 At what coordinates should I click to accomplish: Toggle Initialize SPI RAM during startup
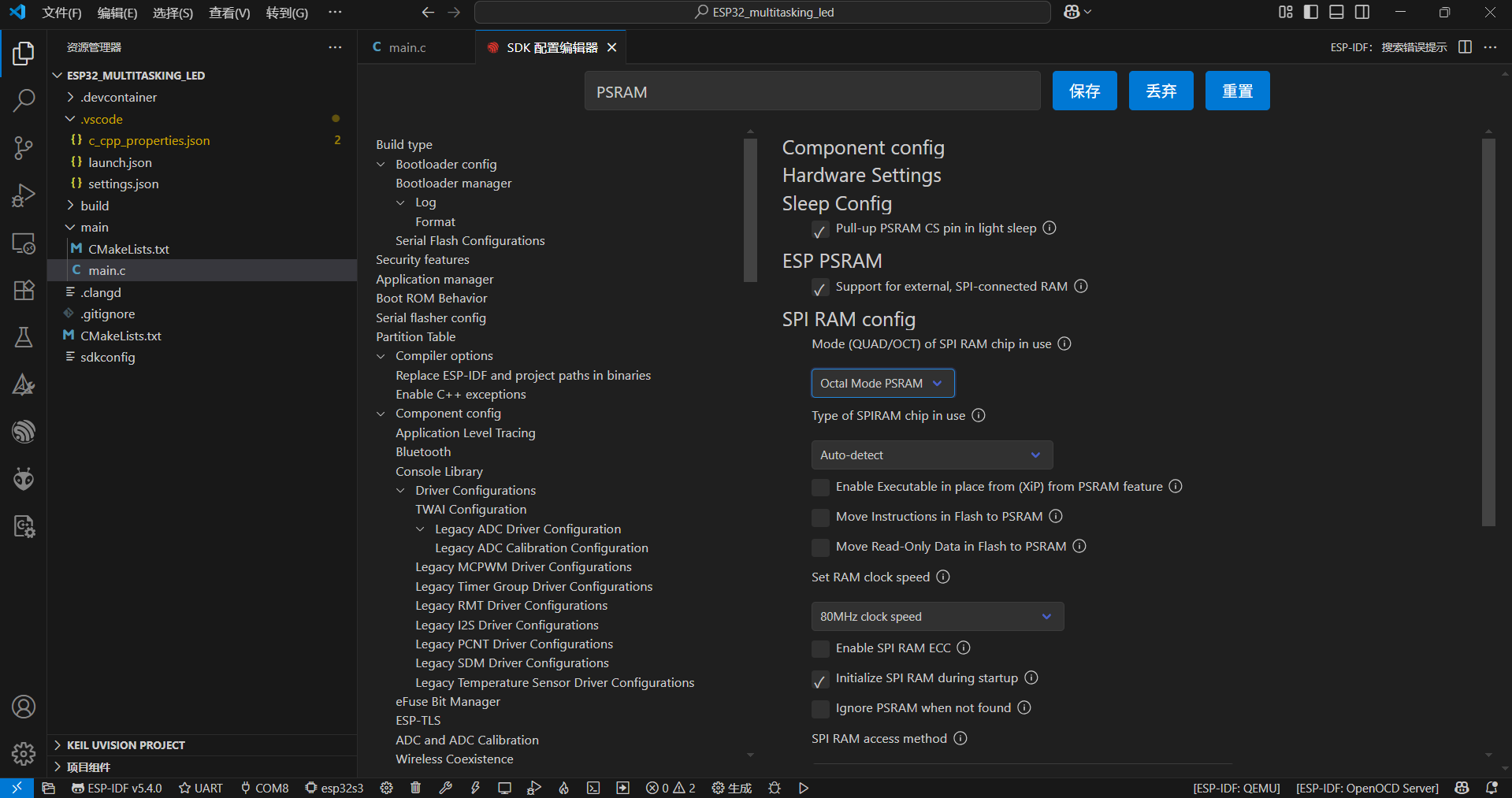click(820, 679)
